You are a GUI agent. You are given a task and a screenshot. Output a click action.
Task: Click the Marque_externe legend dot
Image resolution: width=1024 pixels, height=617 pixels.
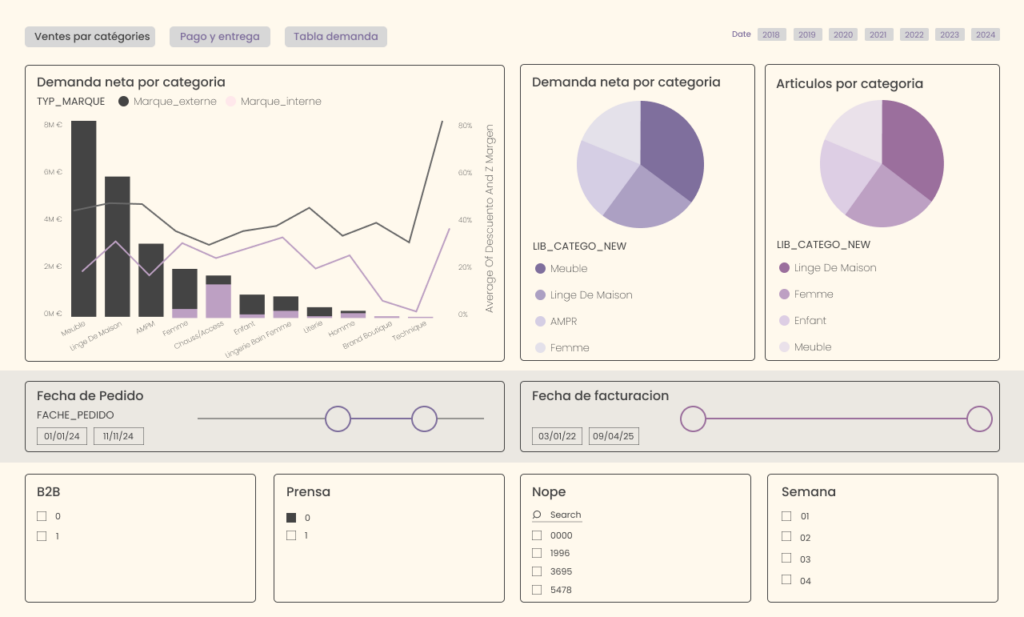(x=123, y=101)
